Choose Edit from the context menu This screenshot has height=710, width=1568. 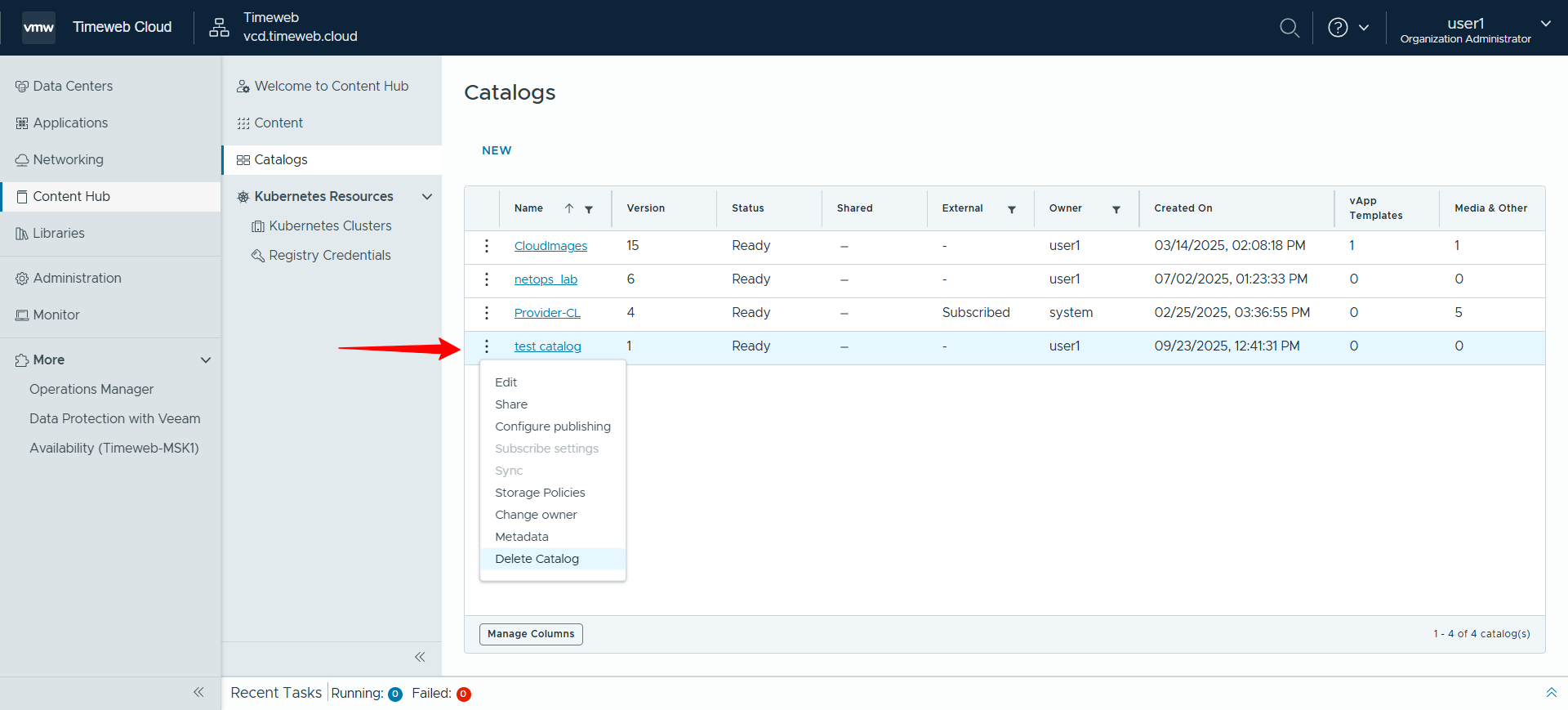tap(506, 382)
